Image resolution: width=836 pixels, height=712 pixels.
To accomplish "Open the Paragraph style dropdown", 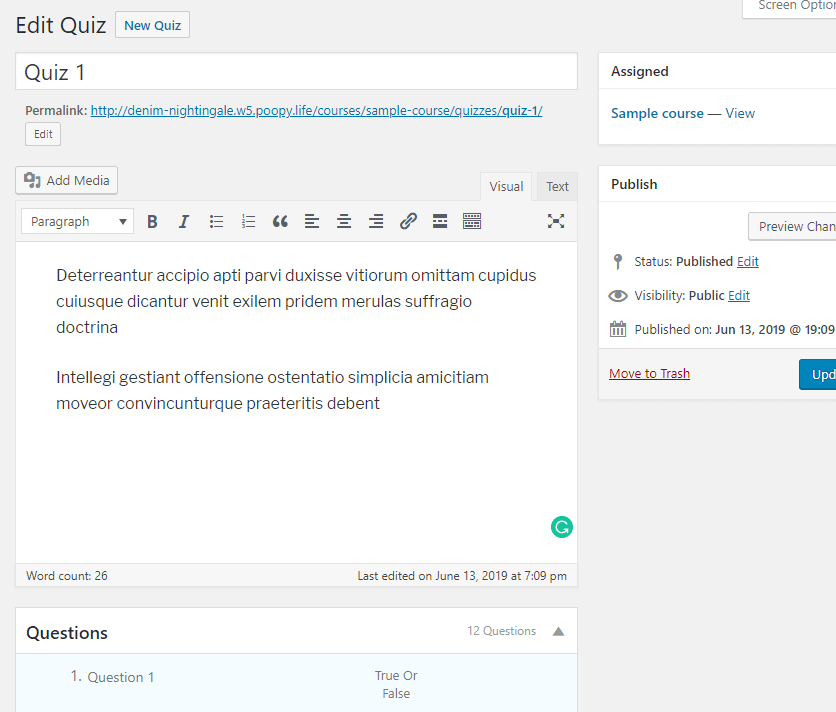I will click(76, 221).
